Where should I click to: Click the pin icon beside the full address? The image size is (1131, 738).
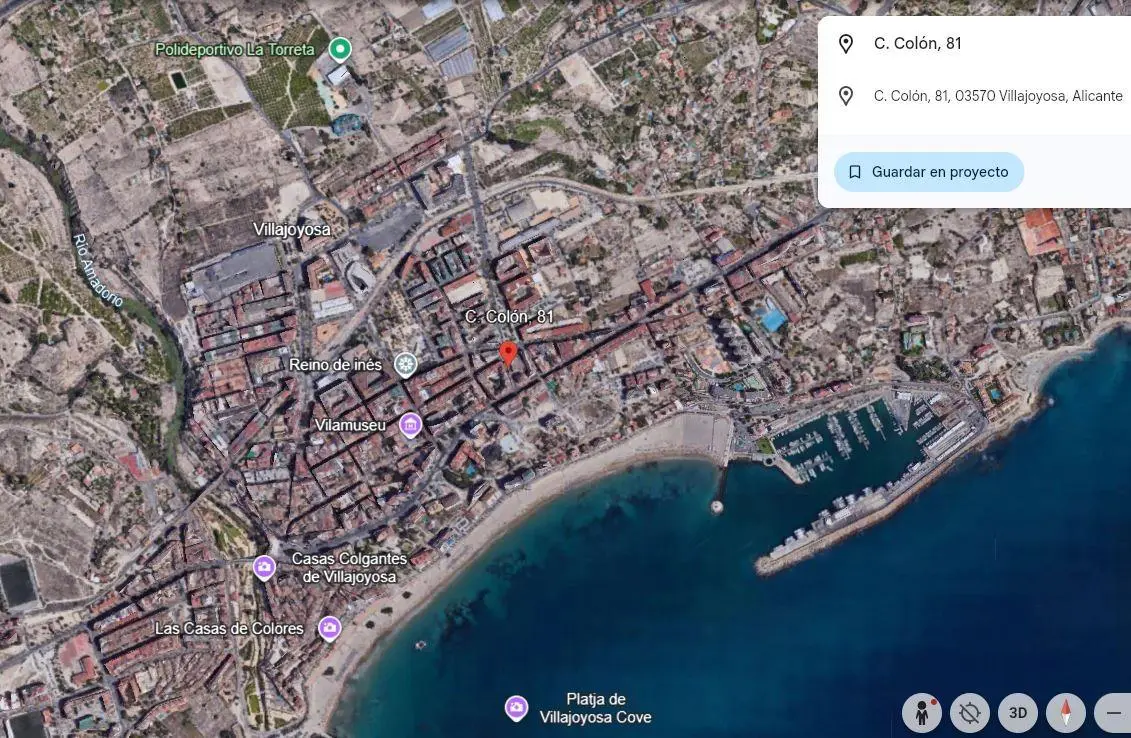click(x=846, y=96)
